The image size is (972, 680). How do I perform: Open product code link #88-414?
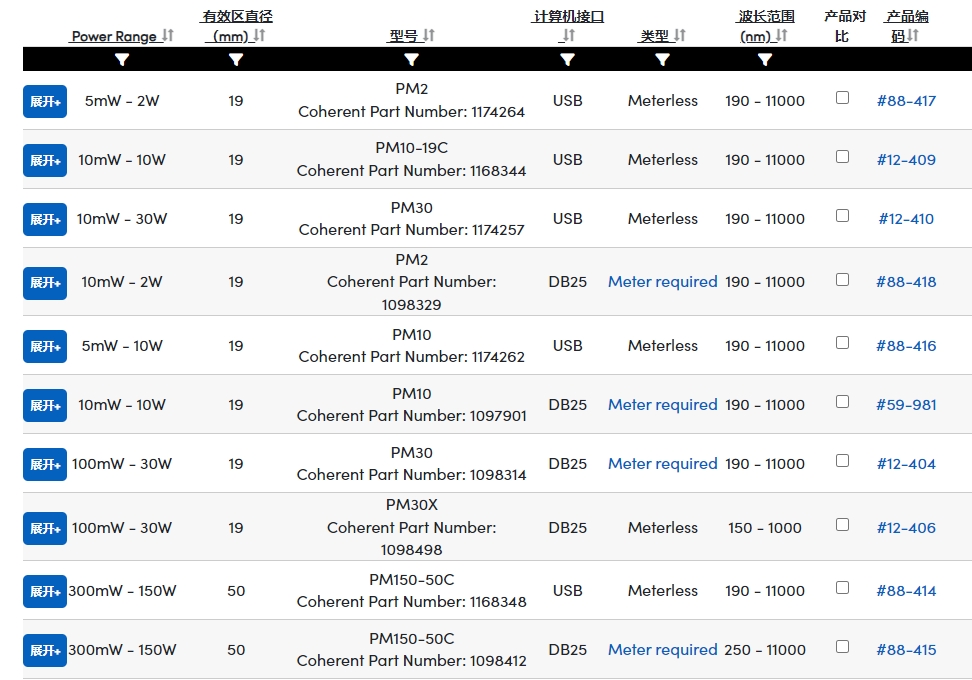[x=906, y=591]
